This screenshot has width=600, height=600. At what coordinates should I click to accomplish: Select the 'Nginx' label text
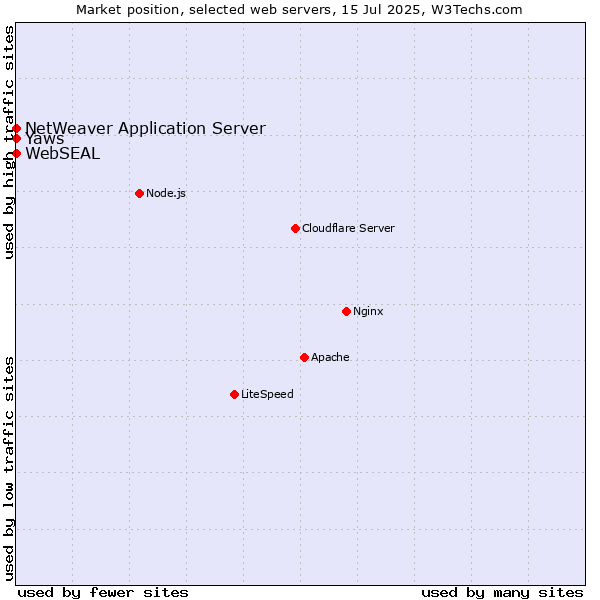pos(368,311)
